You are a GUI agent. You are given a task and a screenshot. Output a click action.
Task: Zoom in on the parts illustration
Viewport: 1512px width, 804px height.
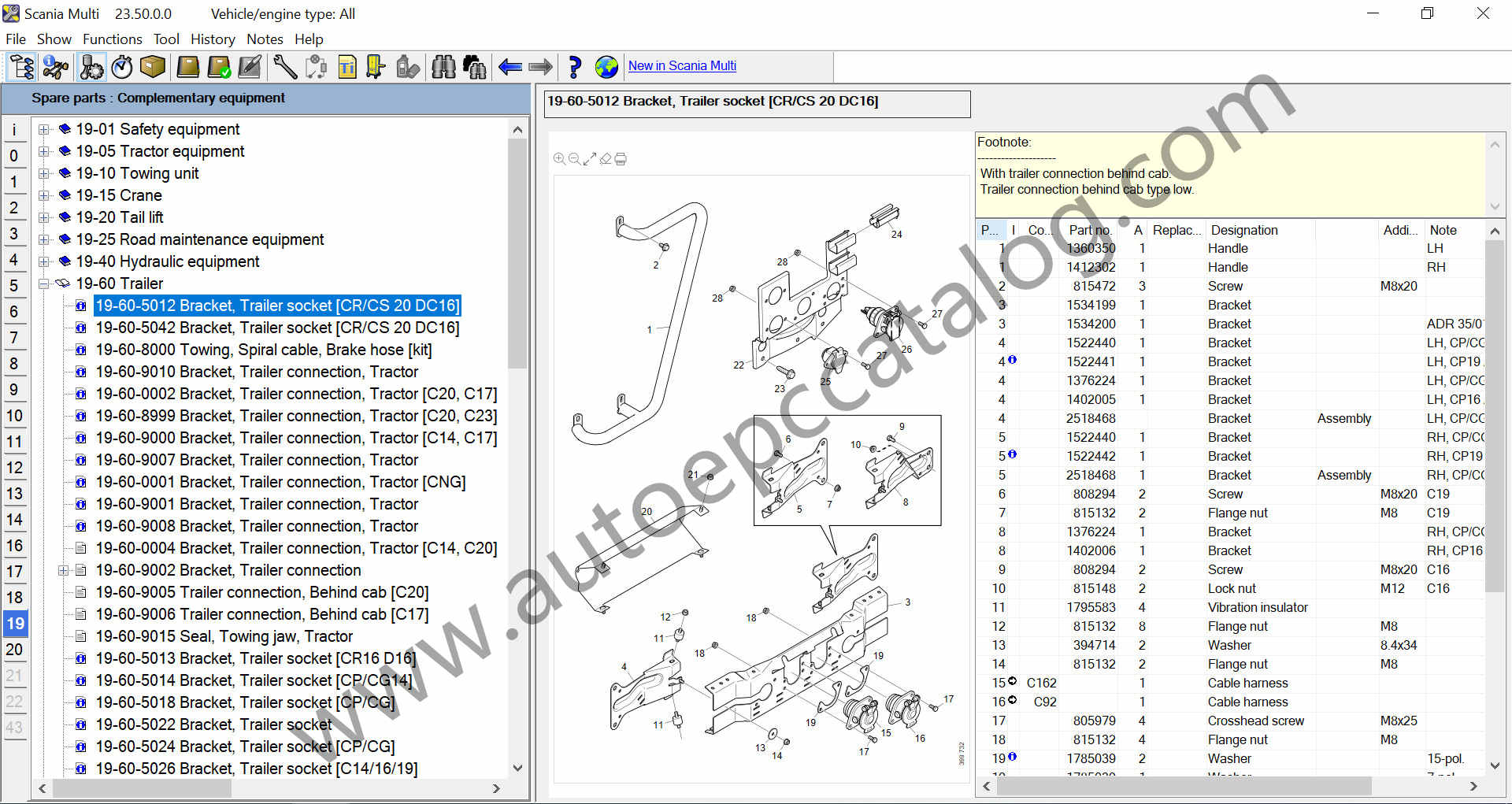point(559,159)
